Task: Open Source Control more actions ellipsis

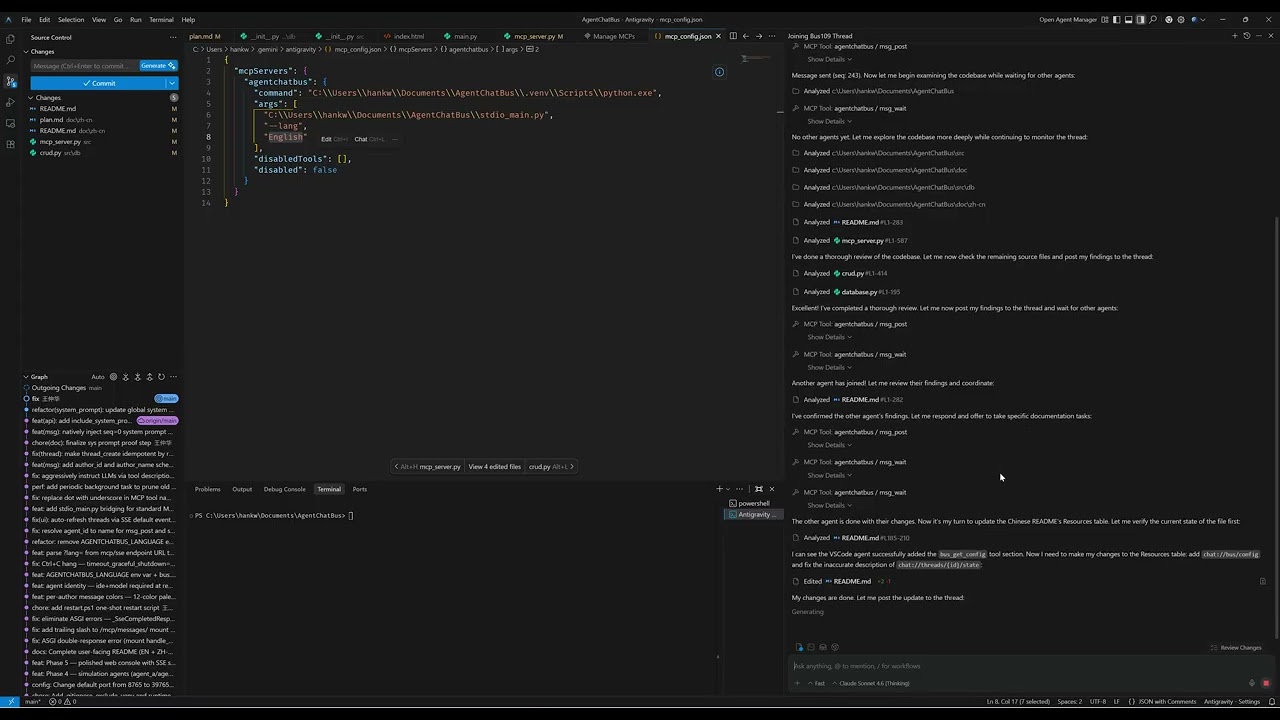Action: (172, 37)
